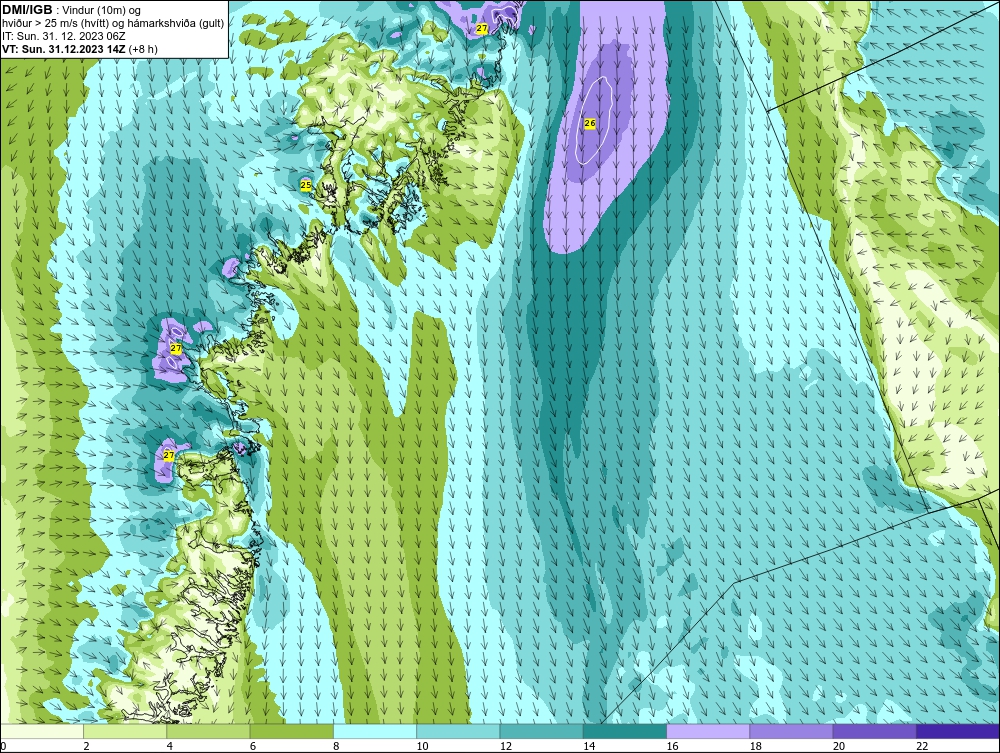Viewport: 1000px width, 753px height.
Task: Click the legend scale number 4
Action: click(170, 747)
